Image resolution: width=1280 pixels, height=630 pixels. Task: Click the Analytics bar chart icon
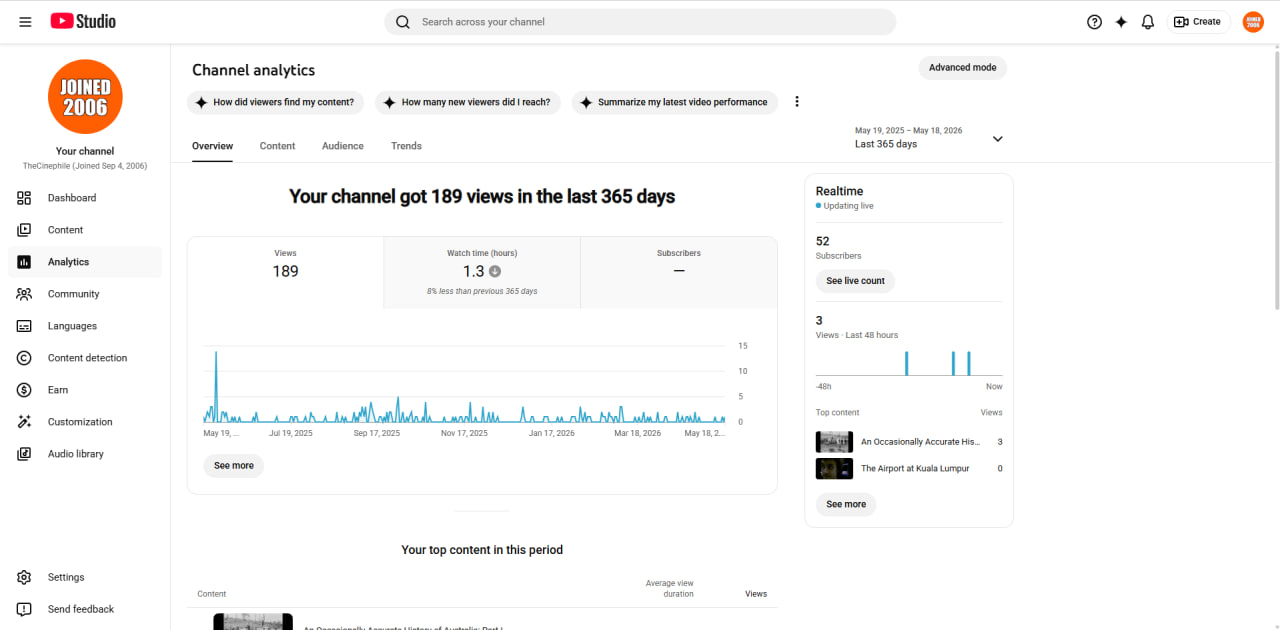(24, 262)
